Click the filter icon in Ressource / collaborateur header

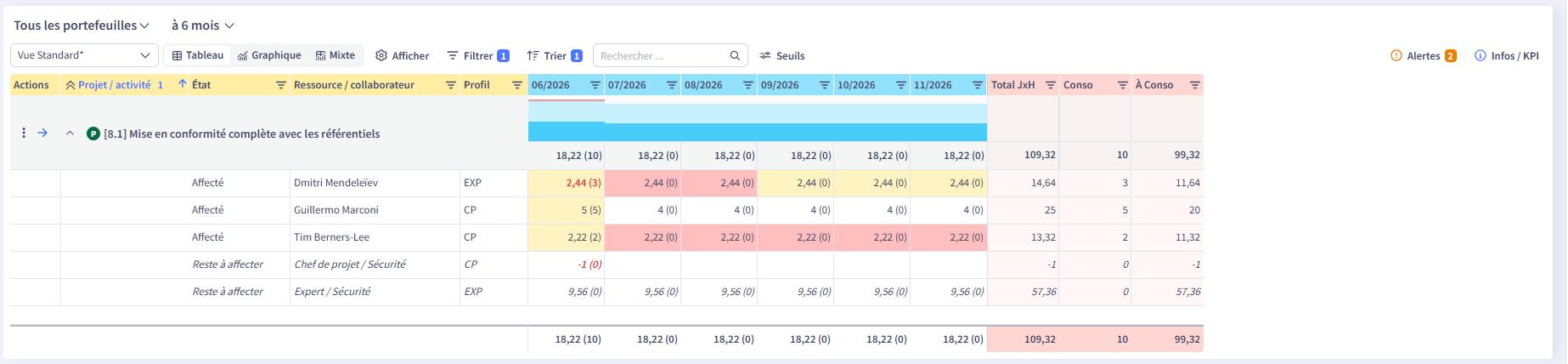[451, 85]
